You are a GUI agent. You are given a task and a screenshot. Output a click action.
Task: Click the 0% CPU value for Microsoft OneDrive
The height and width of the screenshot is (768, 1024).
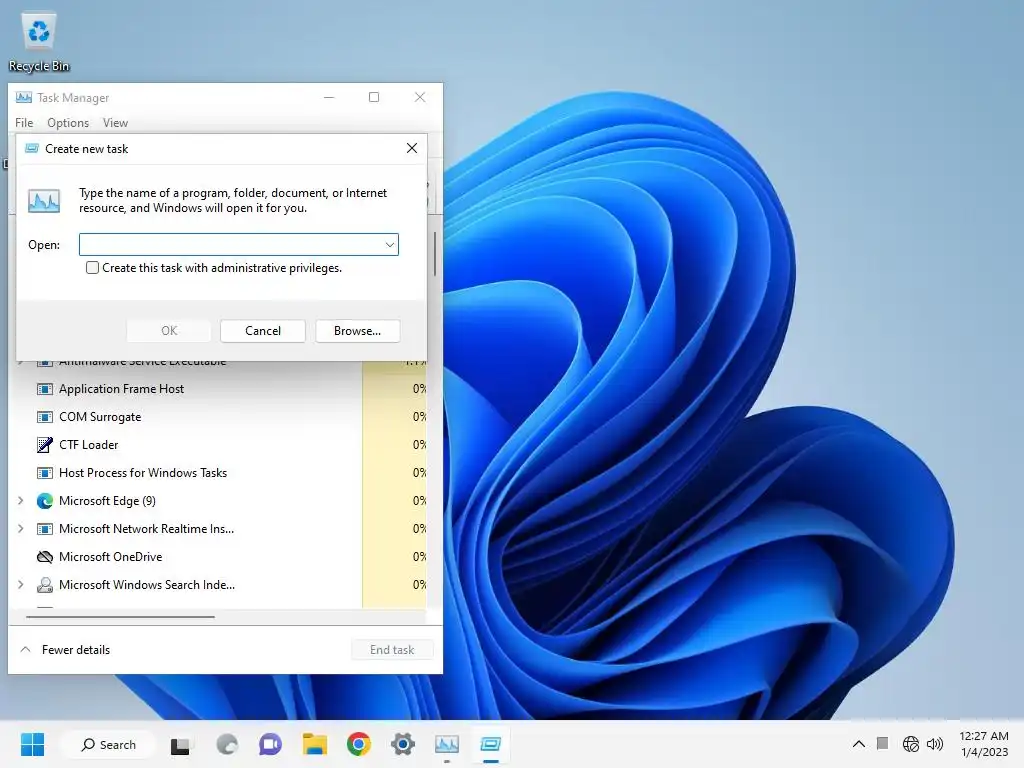(x=419, y=557)
